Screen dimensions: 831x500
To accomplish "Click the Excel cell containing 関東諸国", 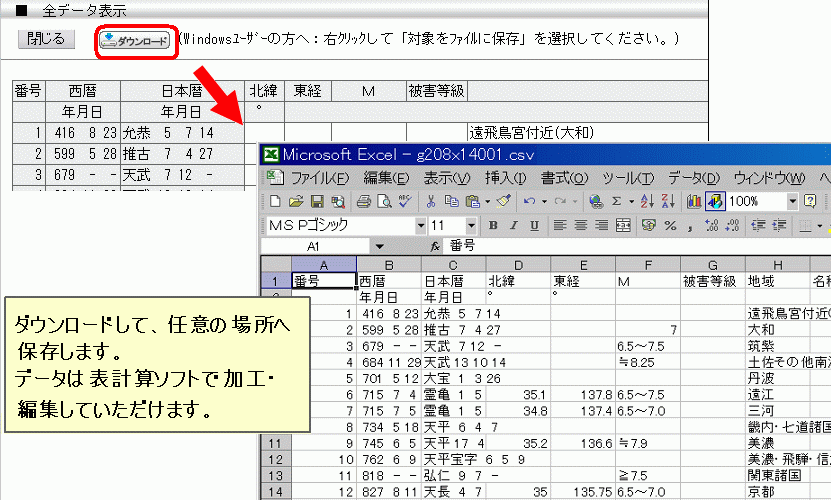I will (x=777, y=475).
